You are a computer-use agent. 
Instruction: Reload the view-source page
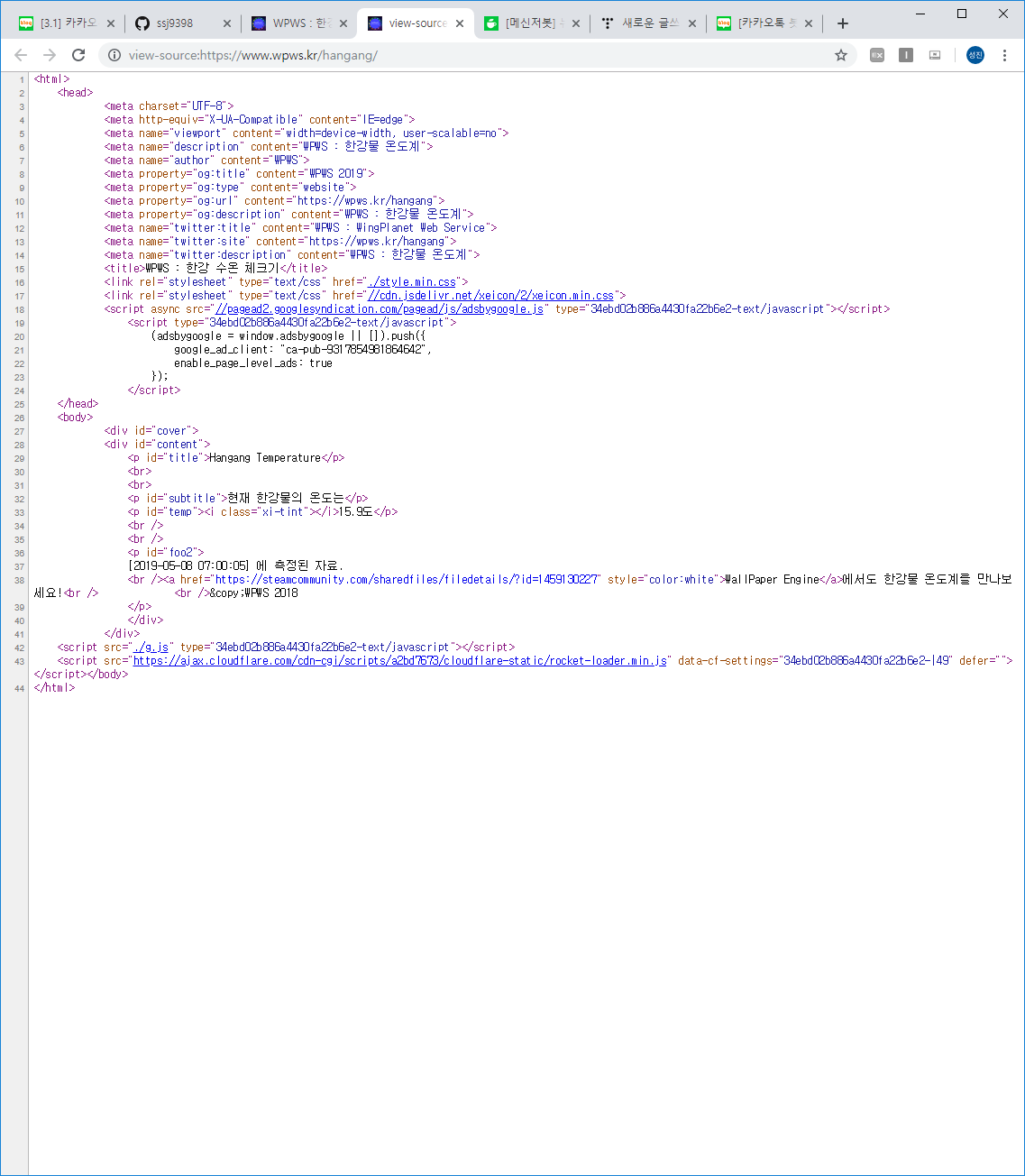(x=78, y=55)
